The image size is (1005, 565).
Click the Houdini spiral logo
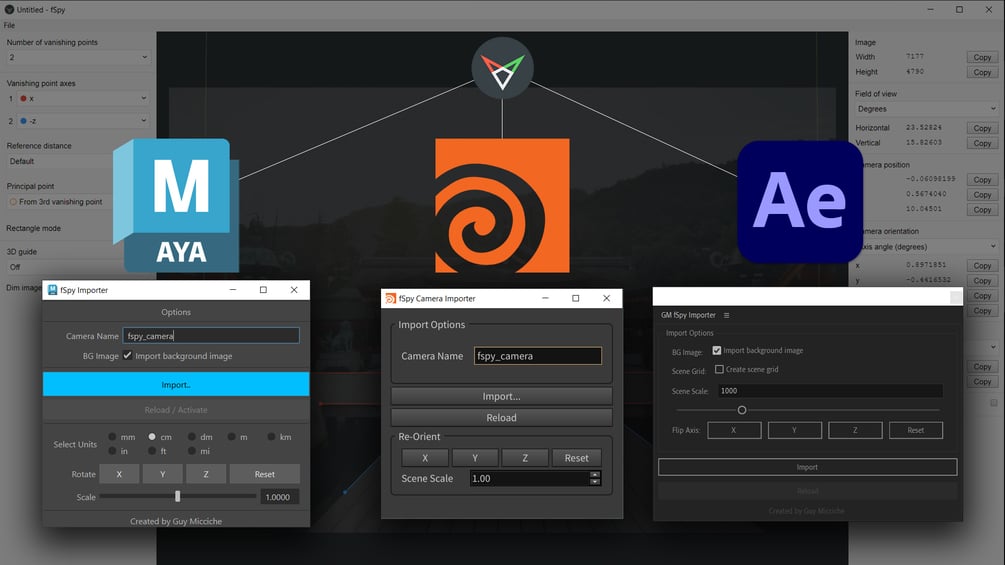[x=502, y=206]
